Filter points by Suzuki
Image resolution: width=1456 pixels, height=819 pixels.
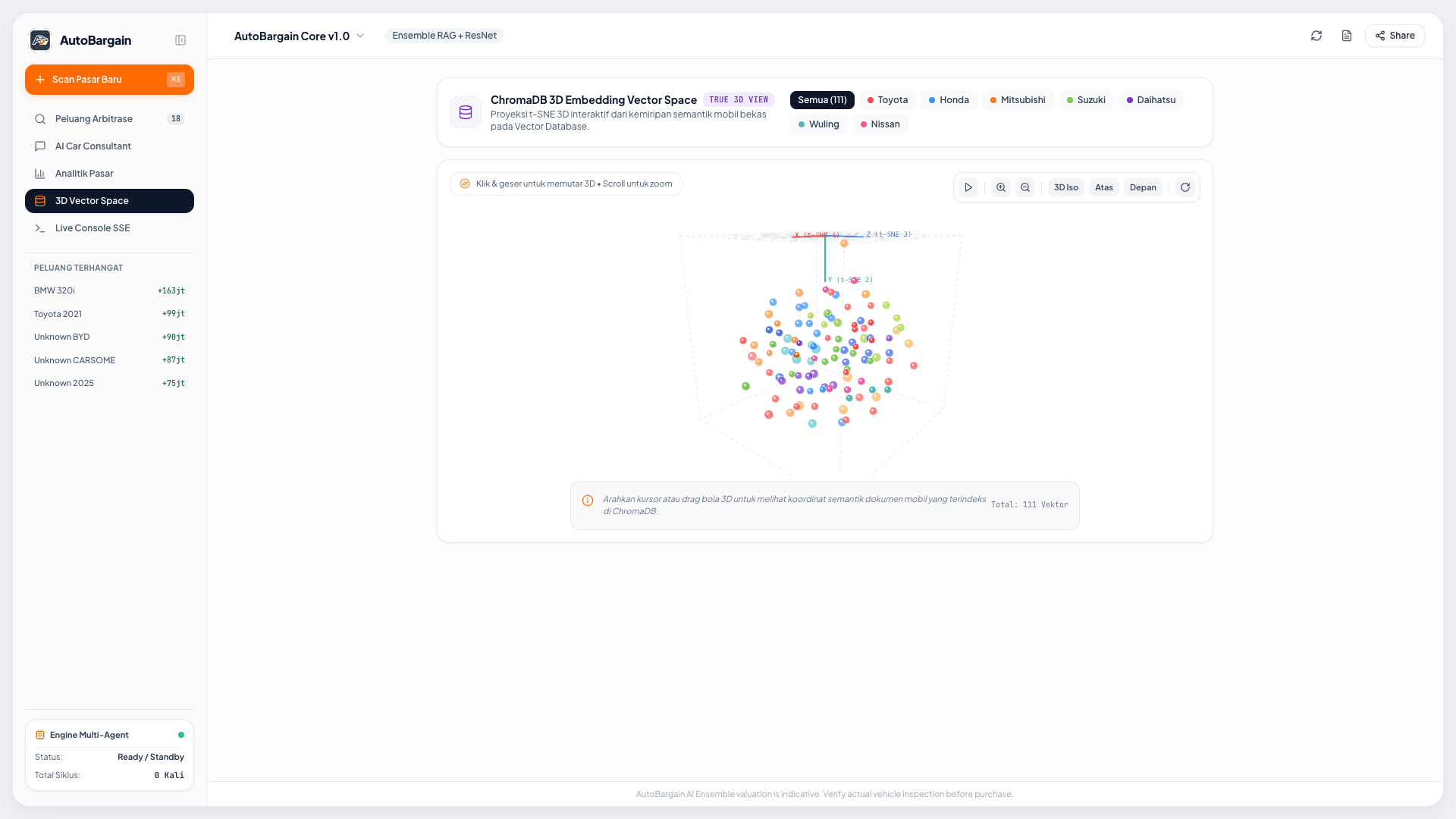[x=1086, y=100]
